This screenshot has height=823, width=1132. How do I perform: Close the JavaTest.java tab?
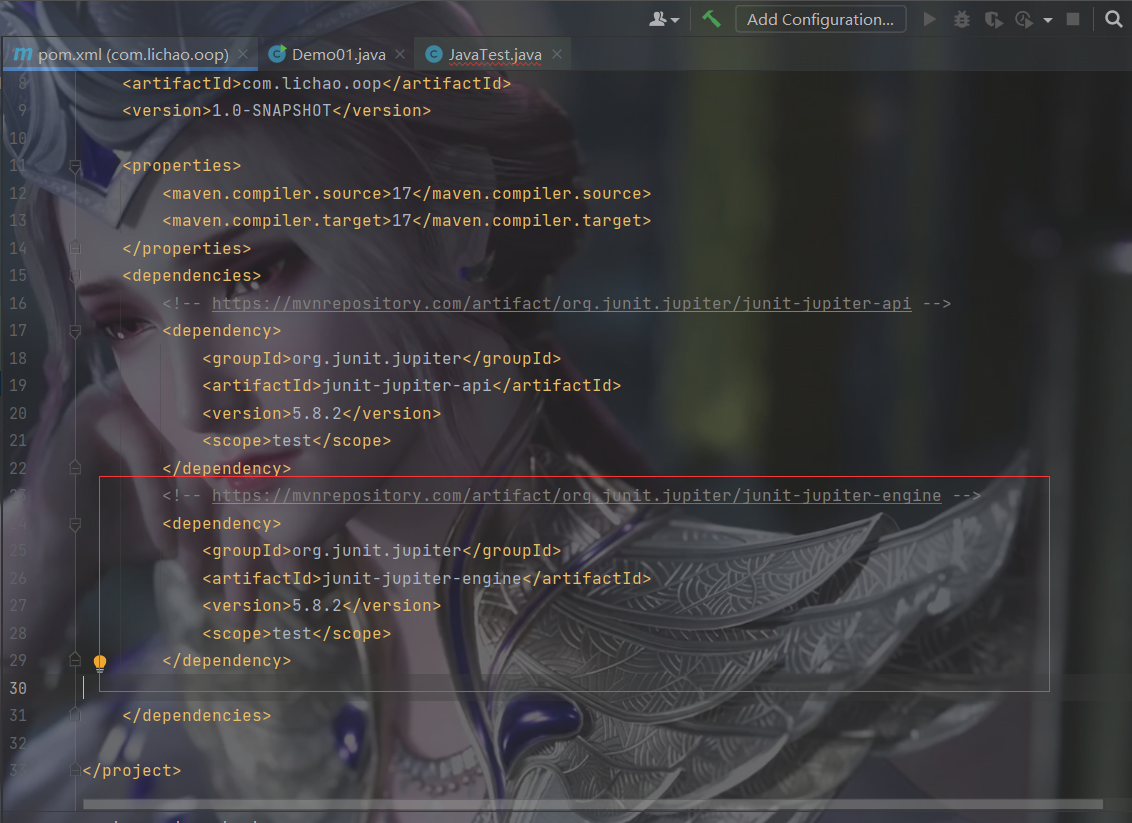[557, 54]
